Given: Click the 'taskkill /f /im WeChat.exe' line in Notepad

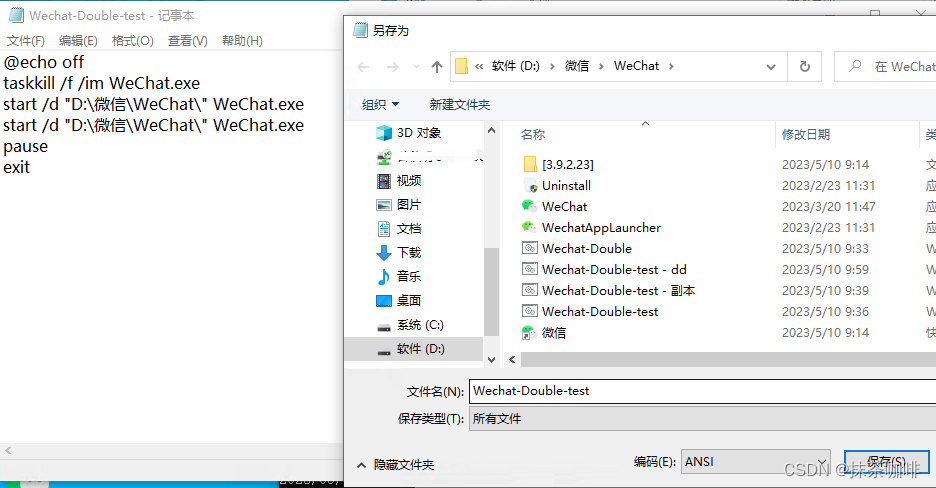Looking at the screenshot, I should point(101,83).
